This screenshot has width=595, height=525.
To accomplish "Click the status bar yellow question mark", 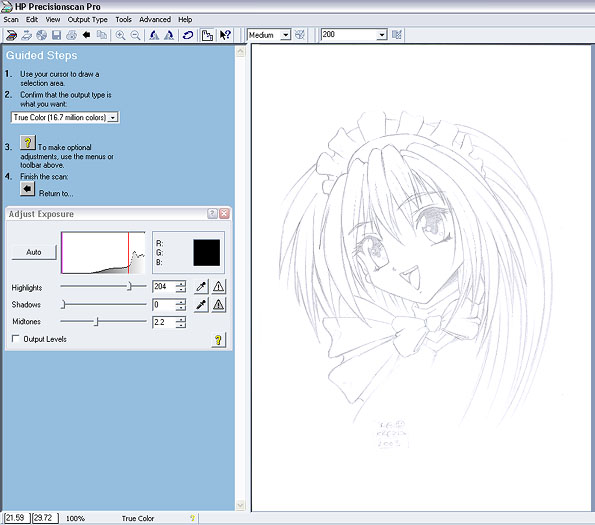I will [192, 518].
